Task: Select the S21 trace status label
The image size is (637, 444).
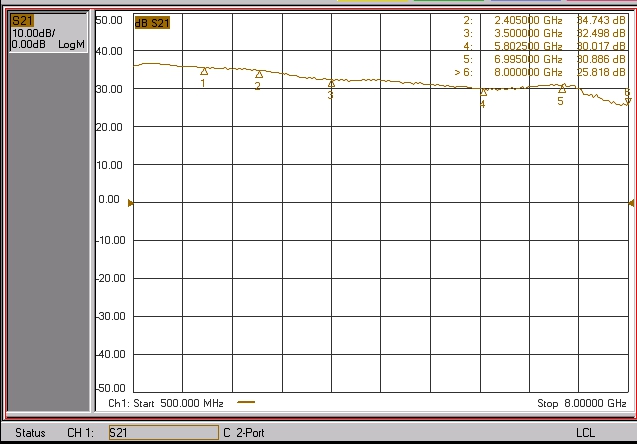Action: click(x=21, y=20)
